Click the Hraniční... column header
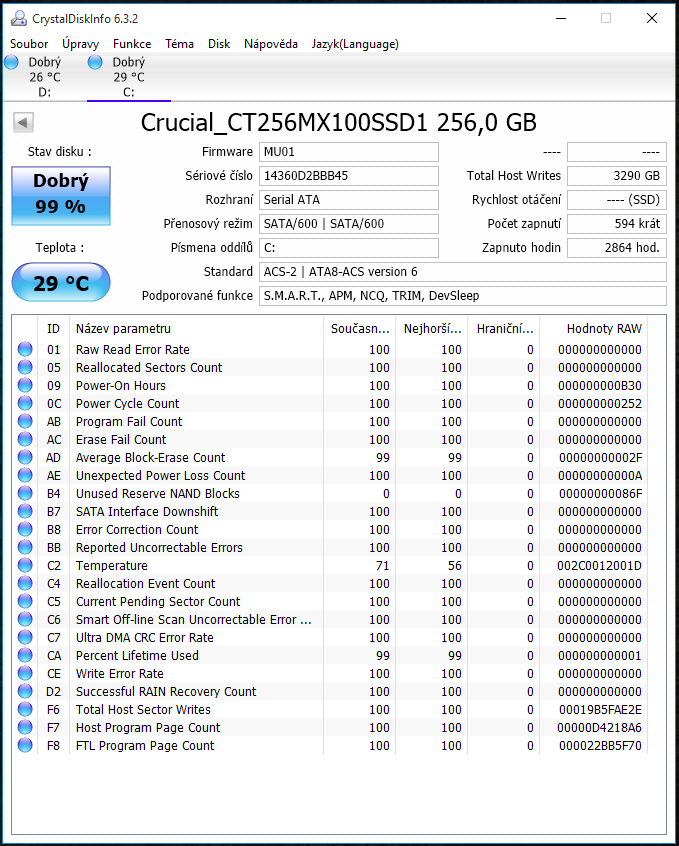The height and width of the screenshot is (846, 679). pyautogui.click(x=504, y=329)
